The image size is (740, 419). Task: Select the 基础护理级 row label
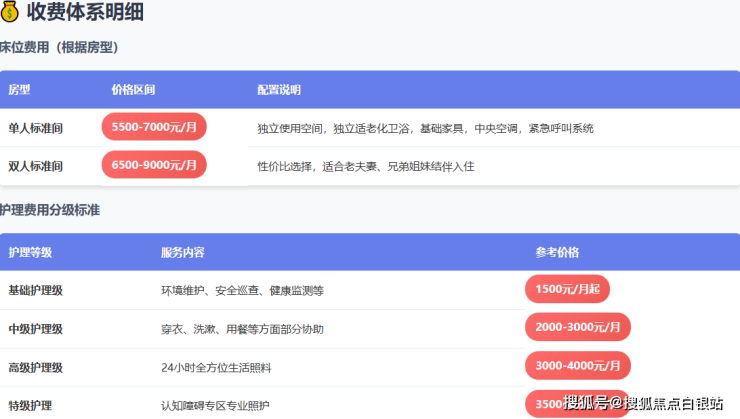(35, 291)
